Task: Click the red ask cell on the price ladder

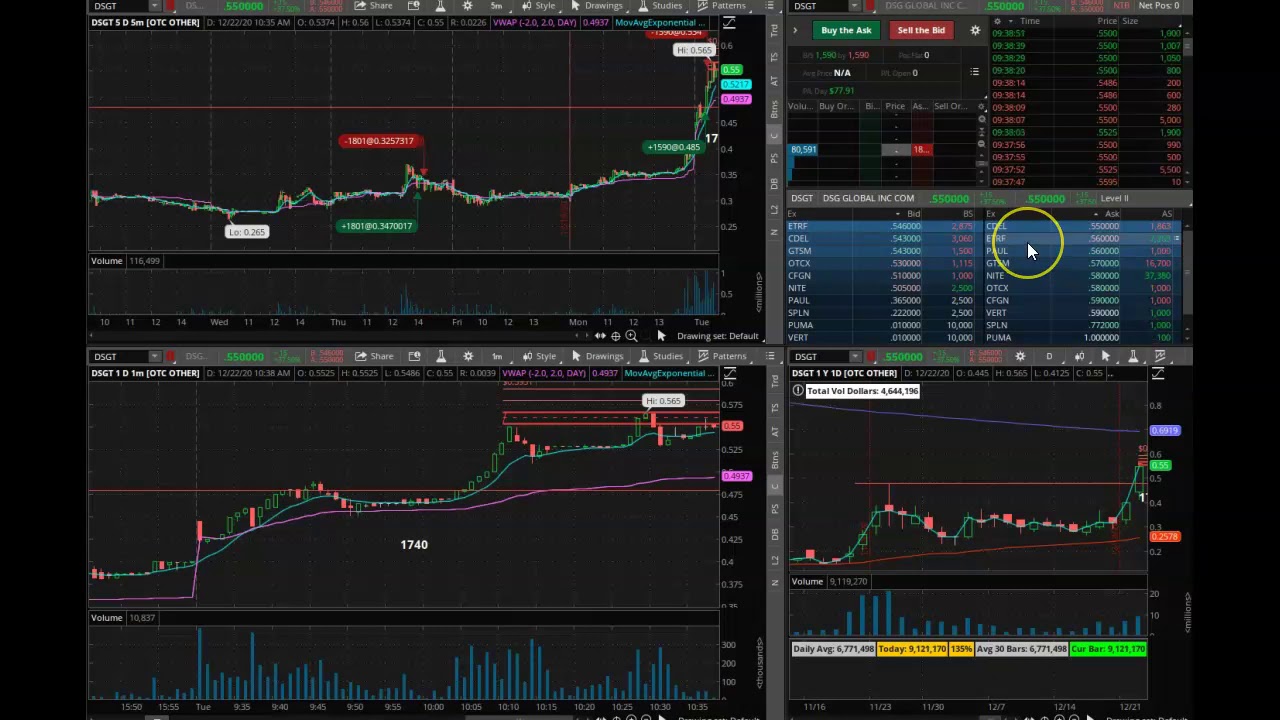Action: pyautogui.click(x=921, y=150)
